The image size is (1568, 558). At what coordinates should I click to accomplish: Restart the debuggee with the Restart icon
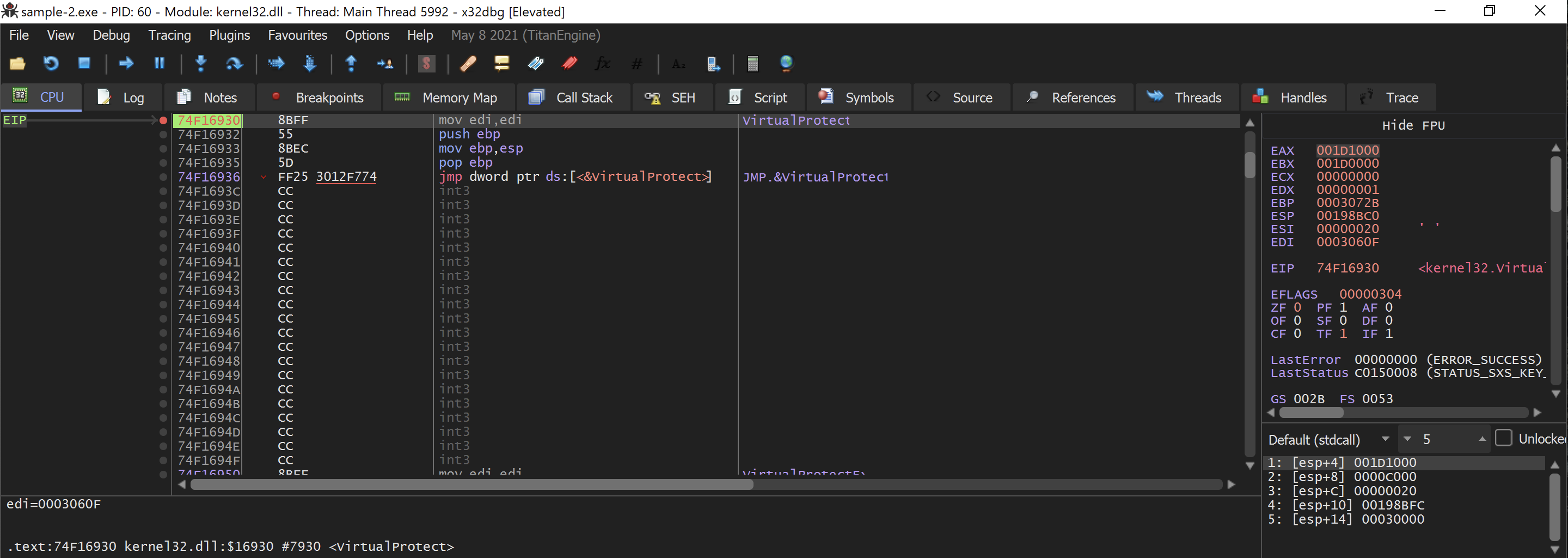click(51, 63)
